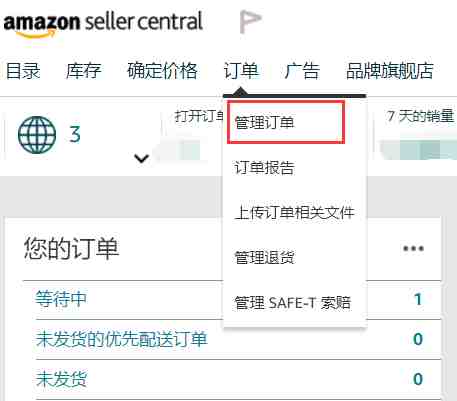This screenshot has width=457, height=401.
Task: Open the 等待中 orders link
Action: [61, 299]
